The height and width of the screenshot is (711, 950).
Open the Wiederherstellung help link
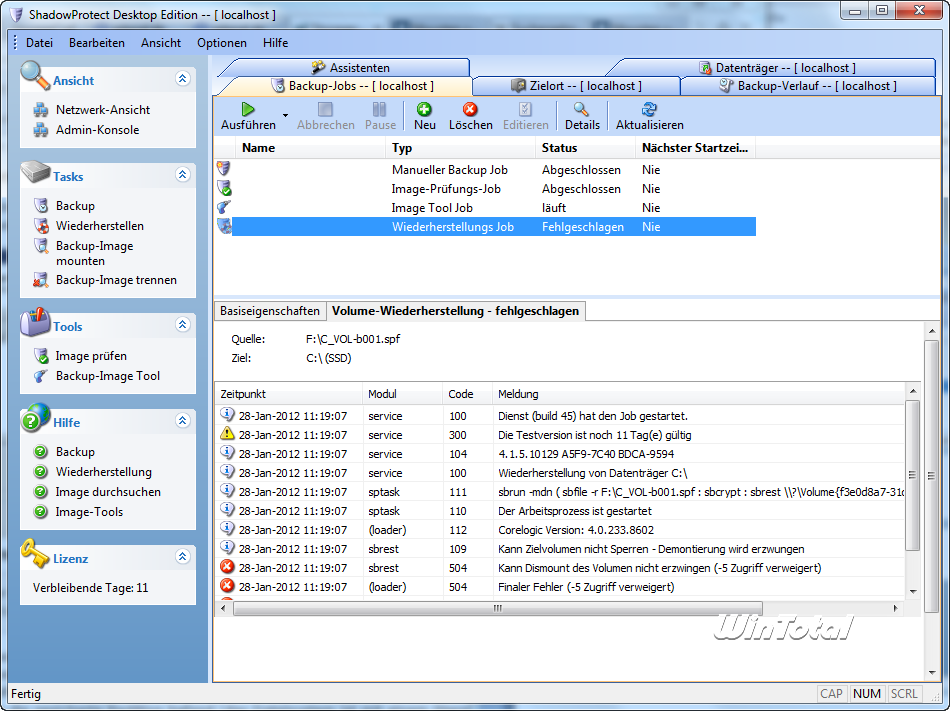click(x=103, y=472)
